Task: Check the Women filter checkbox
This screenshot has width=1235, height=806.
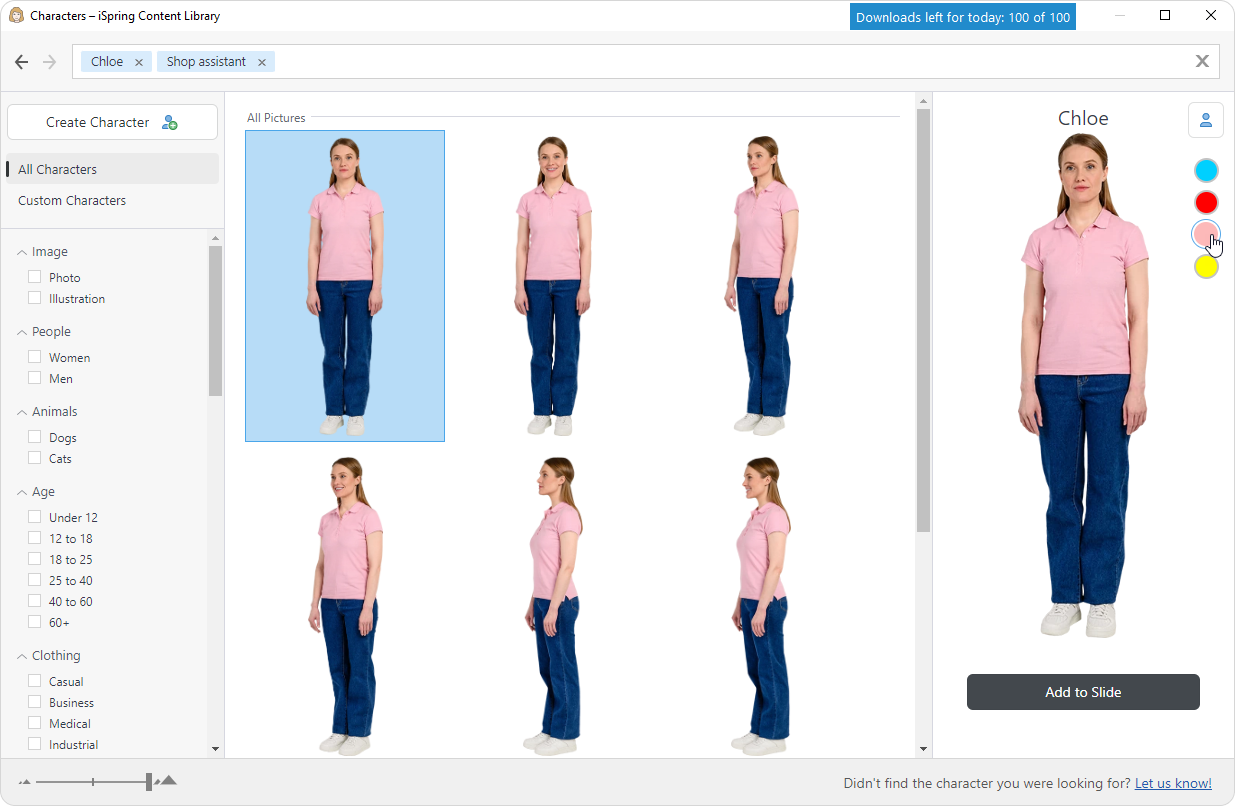Action: point(35,357)
